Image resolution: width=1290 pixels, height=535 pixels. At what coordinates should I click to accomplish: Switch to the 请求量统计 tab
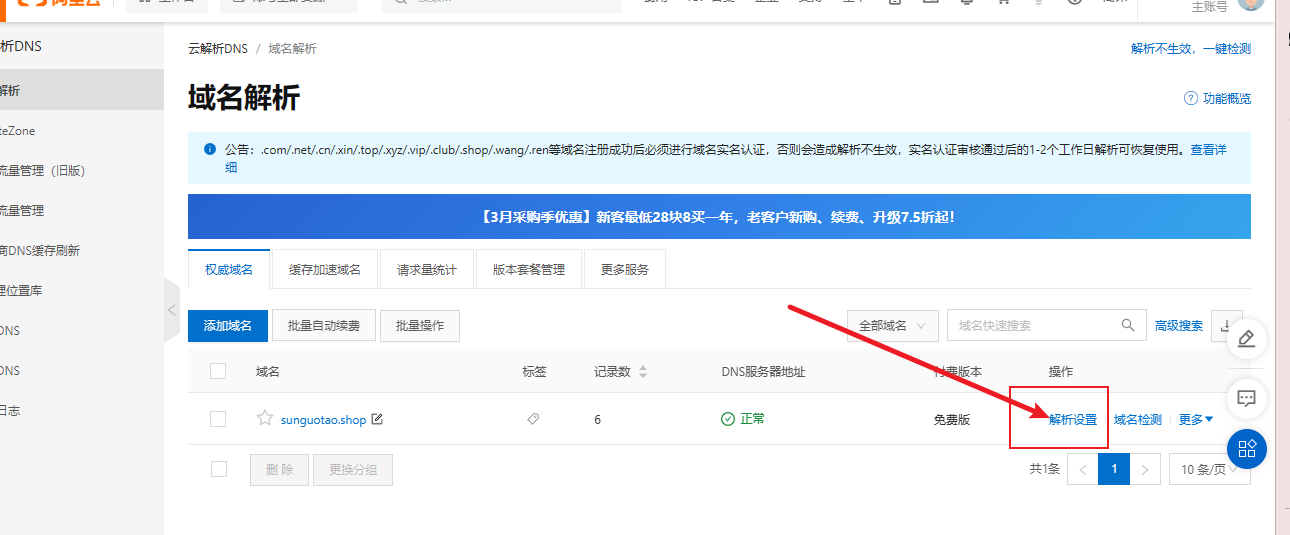coord(427,270)
